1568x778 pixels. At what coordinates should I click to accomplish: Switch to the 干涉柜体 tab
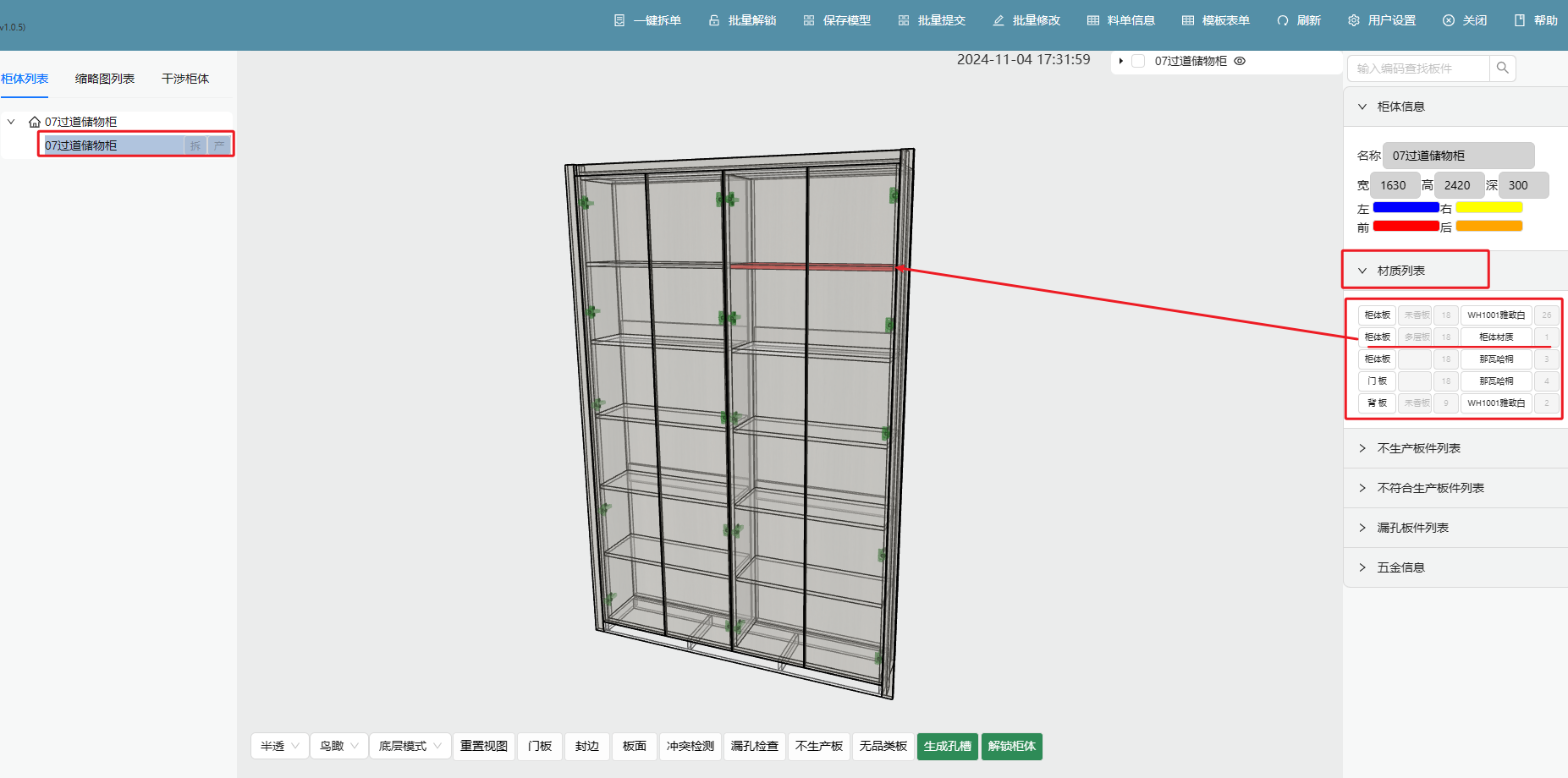point(185,79)
